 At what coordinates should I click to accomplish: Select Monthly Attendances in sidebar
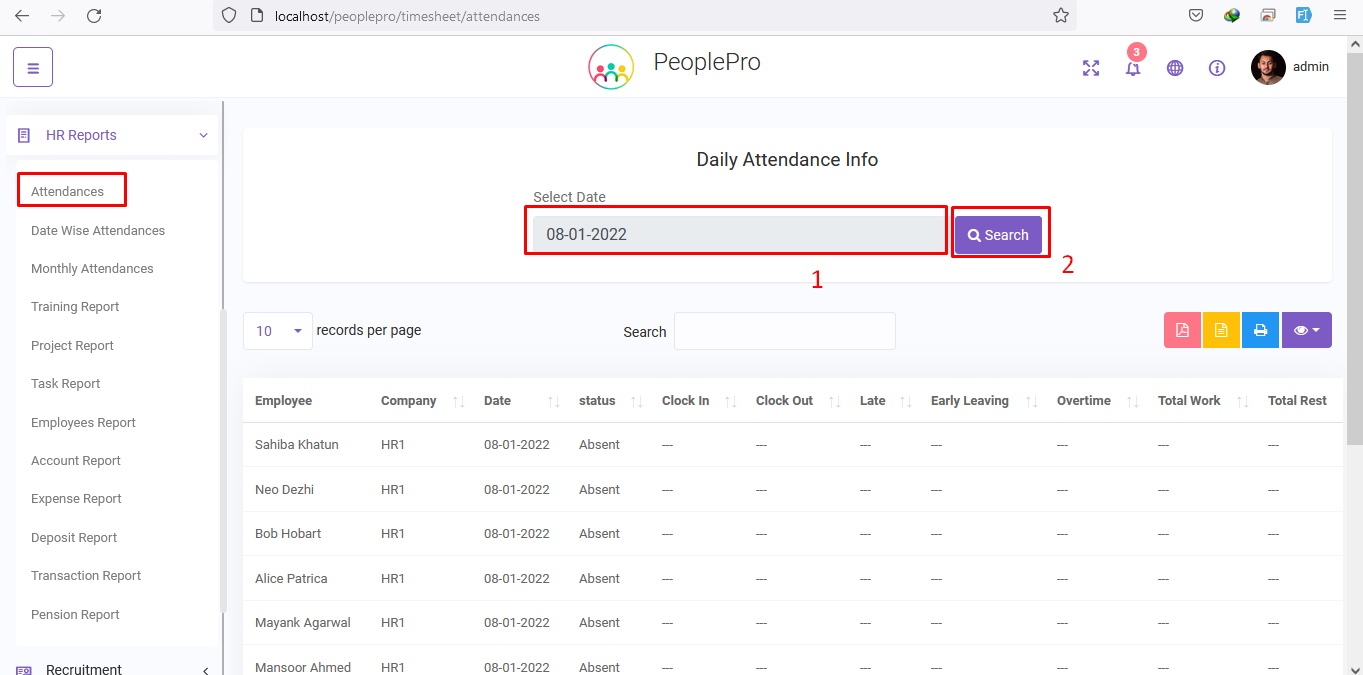(x=92, y=269)
